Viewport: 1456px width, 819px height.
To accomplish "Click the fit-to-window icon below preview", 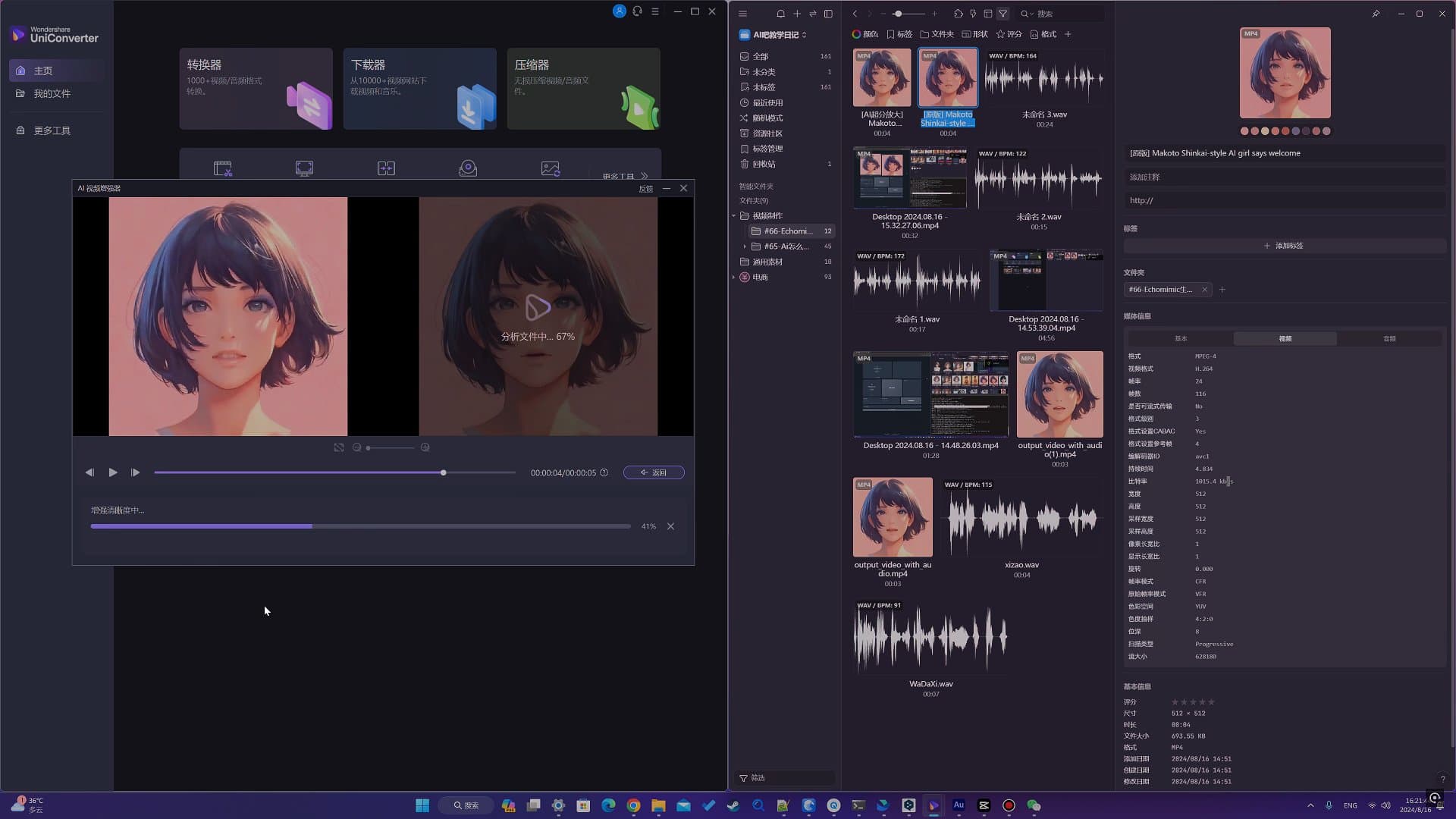I will 338,447.
